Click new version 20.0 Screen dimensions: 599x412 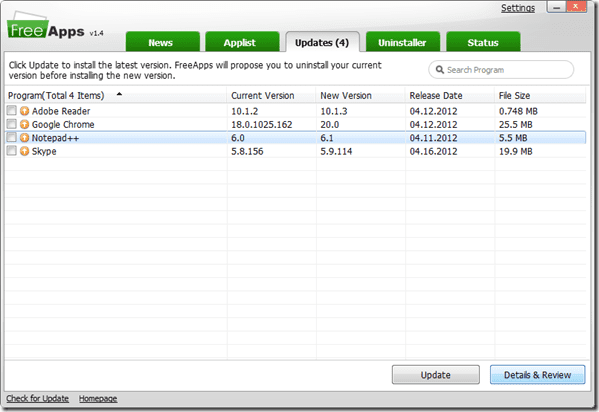point(330,125)
